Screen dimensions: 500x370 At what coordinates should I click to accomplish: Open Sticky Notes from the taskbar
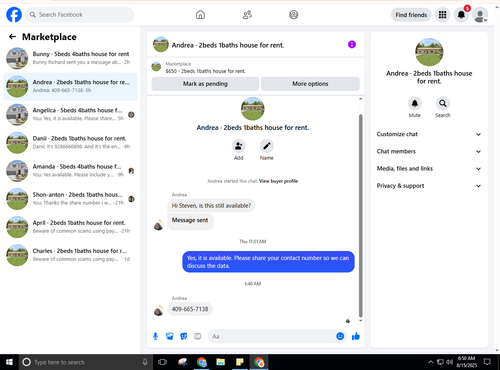tap(240, 362)
